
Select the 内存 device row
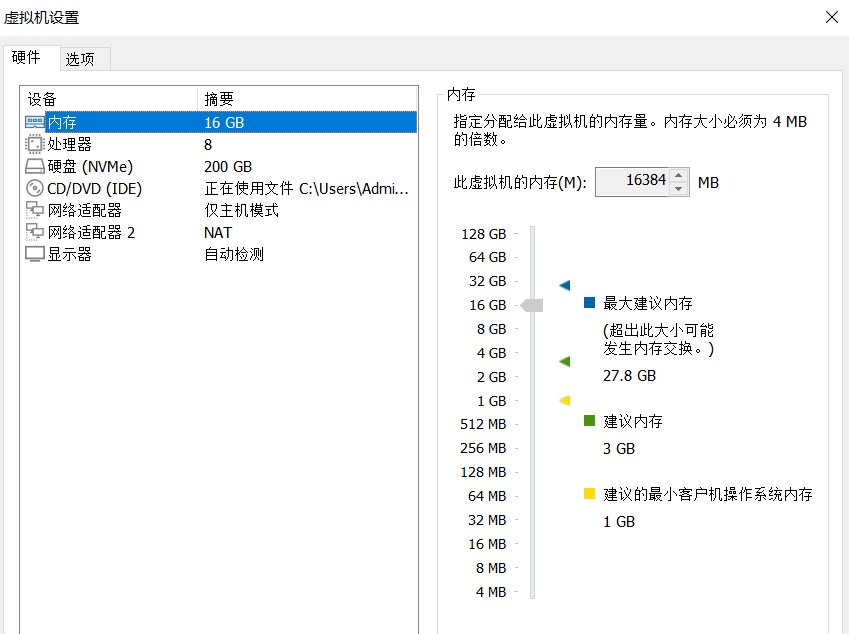221,122
